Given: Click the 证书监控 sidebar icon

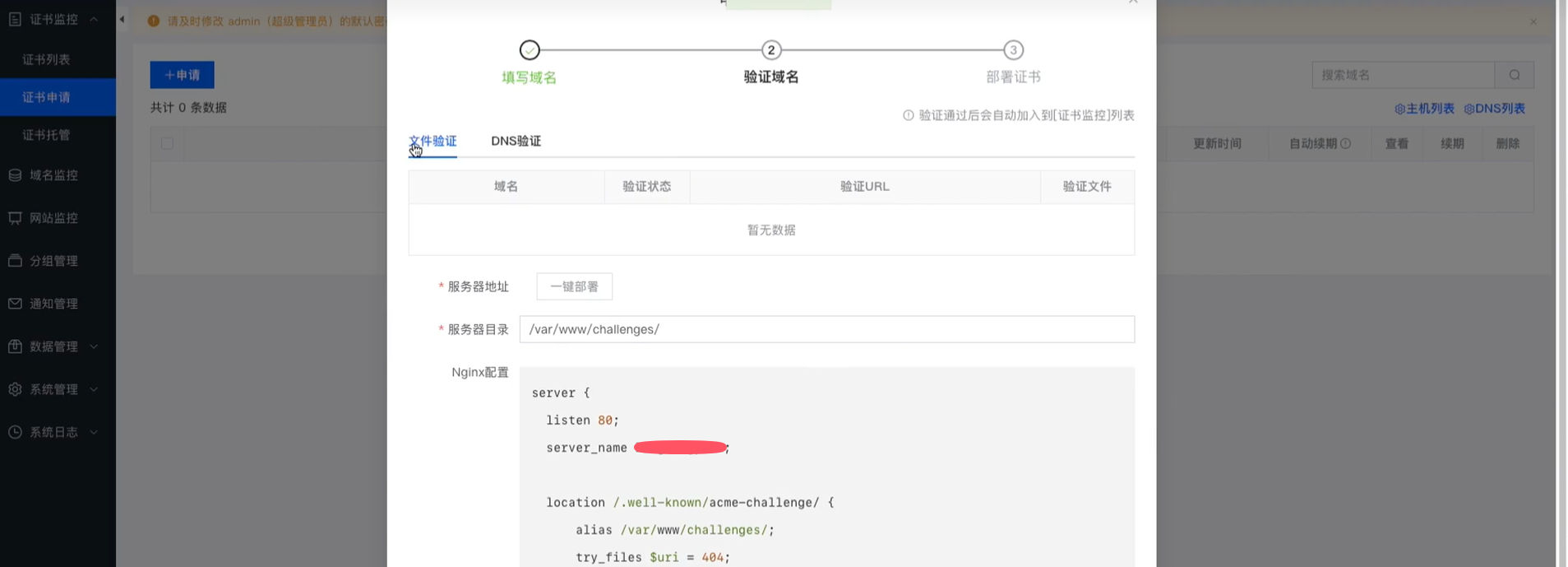Looking at the screenshot, I should point(15,19).
